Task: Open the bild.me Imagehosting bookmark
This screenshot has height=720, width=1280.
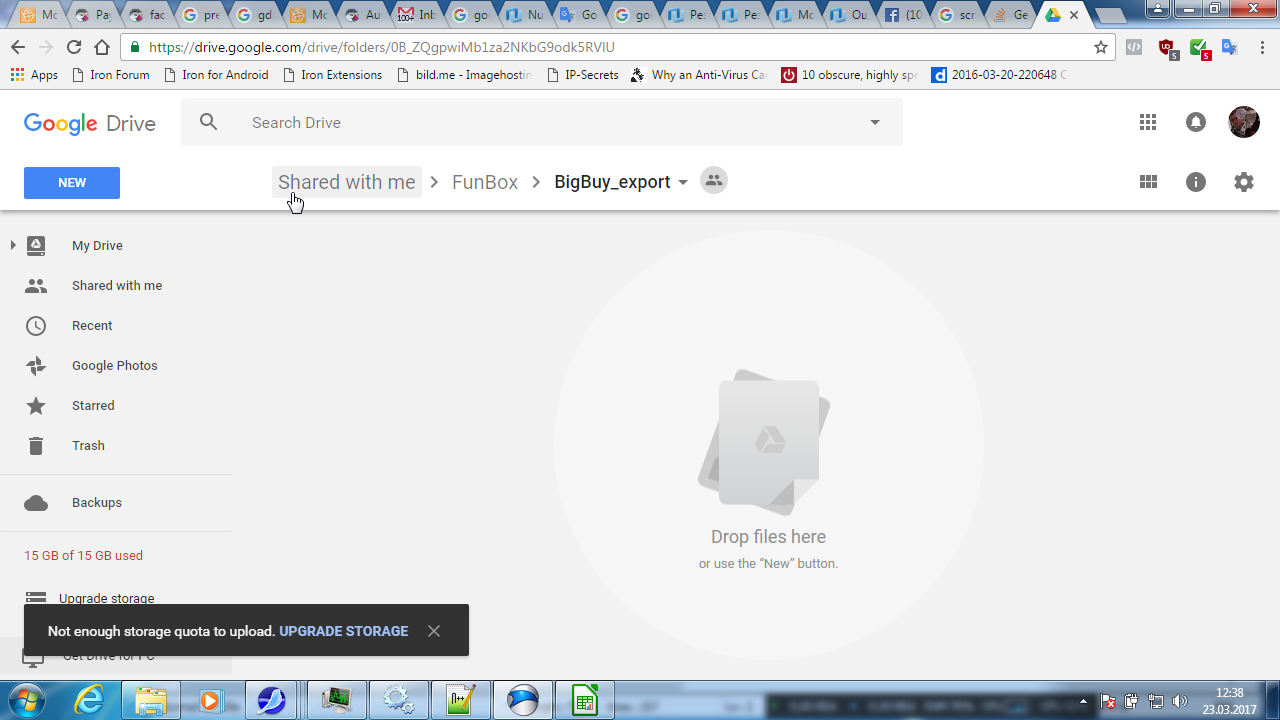Action: pos(464,75)
